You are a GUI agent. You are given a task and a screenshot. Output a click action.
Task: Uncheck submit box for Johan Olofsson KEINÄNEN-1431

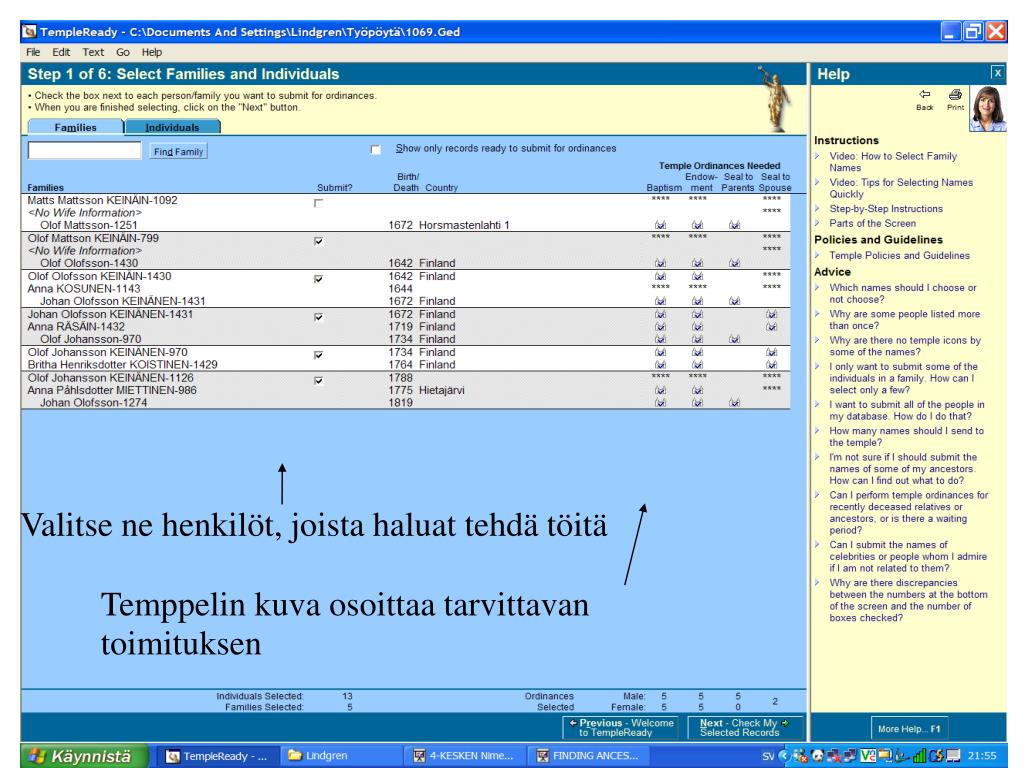tap(319, 317)
